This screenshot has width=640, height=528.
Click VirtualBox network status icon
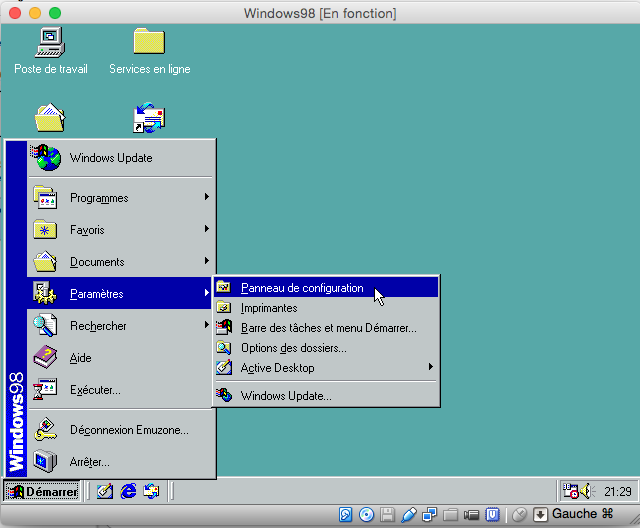tap(429, 515)
